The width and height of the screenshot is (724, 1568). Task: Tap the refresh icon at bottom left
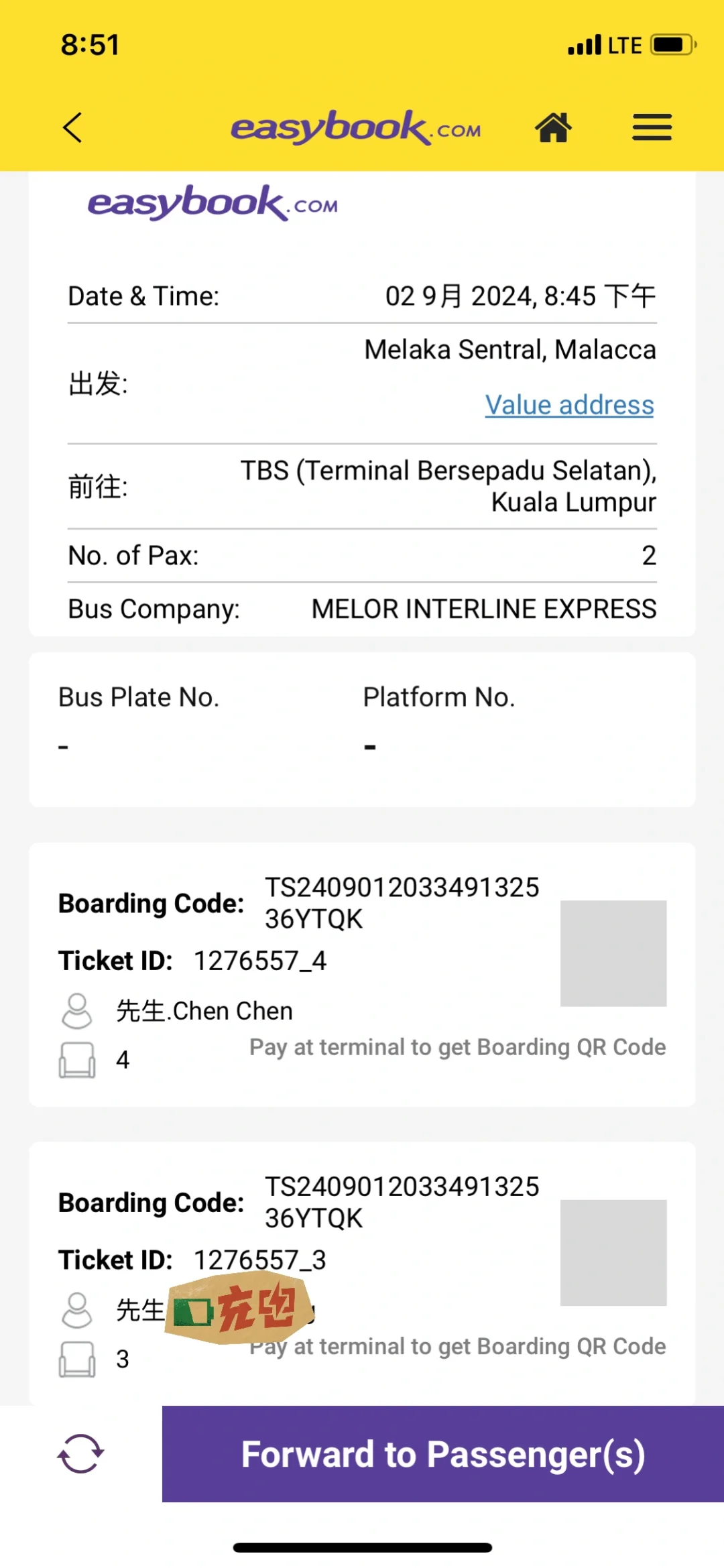80,1453
